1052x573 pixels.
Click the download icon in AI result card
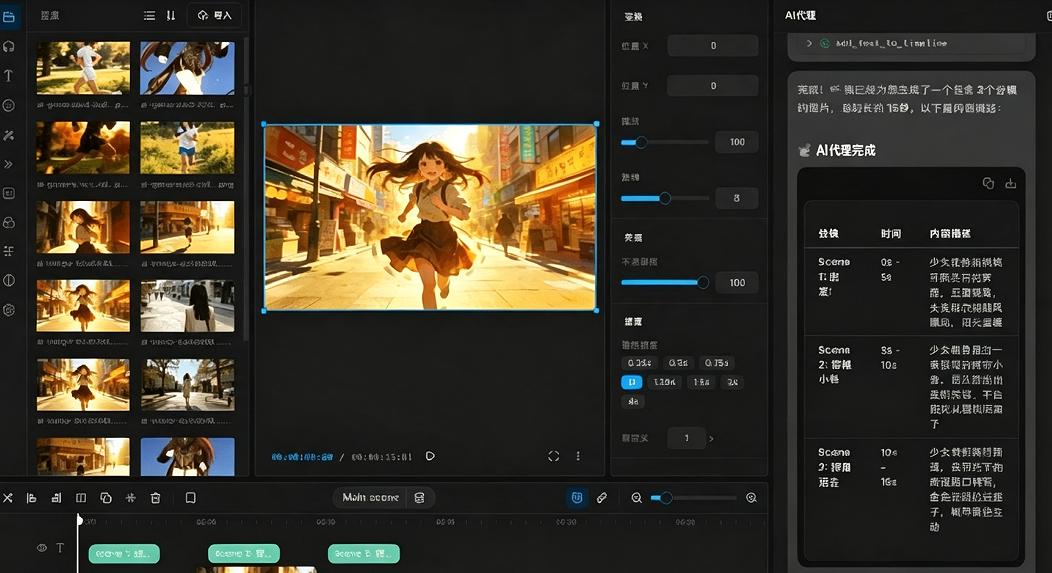coord(1010,183)
